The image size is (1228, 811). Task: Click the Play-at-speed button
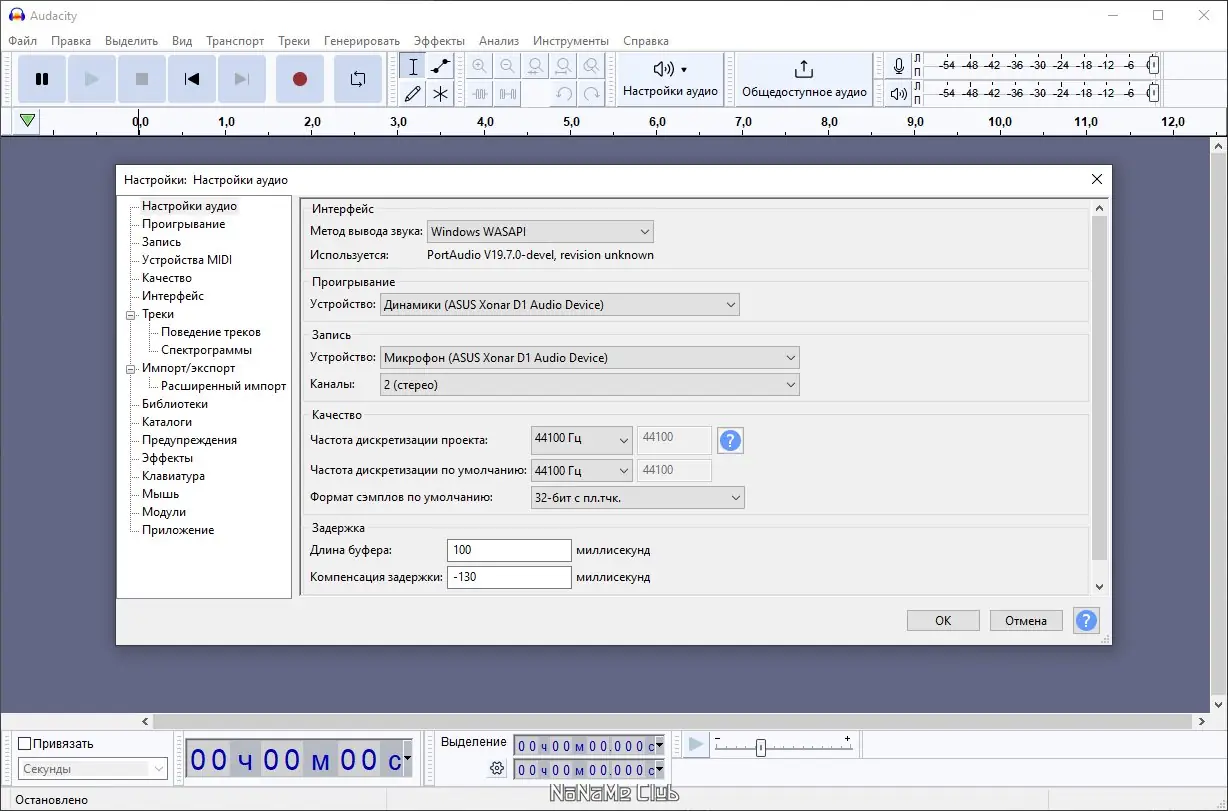tap(696, 744)
